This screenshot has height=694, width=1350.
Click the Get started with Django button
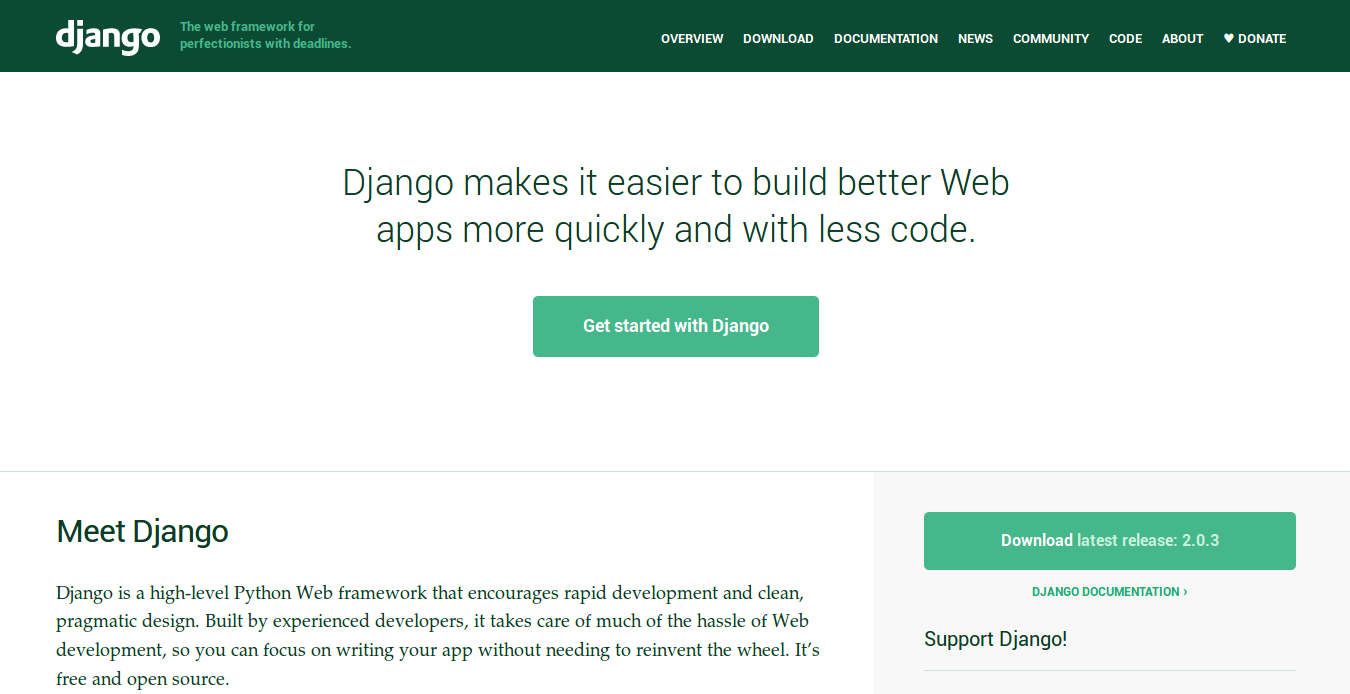click(x=676, y=326)
